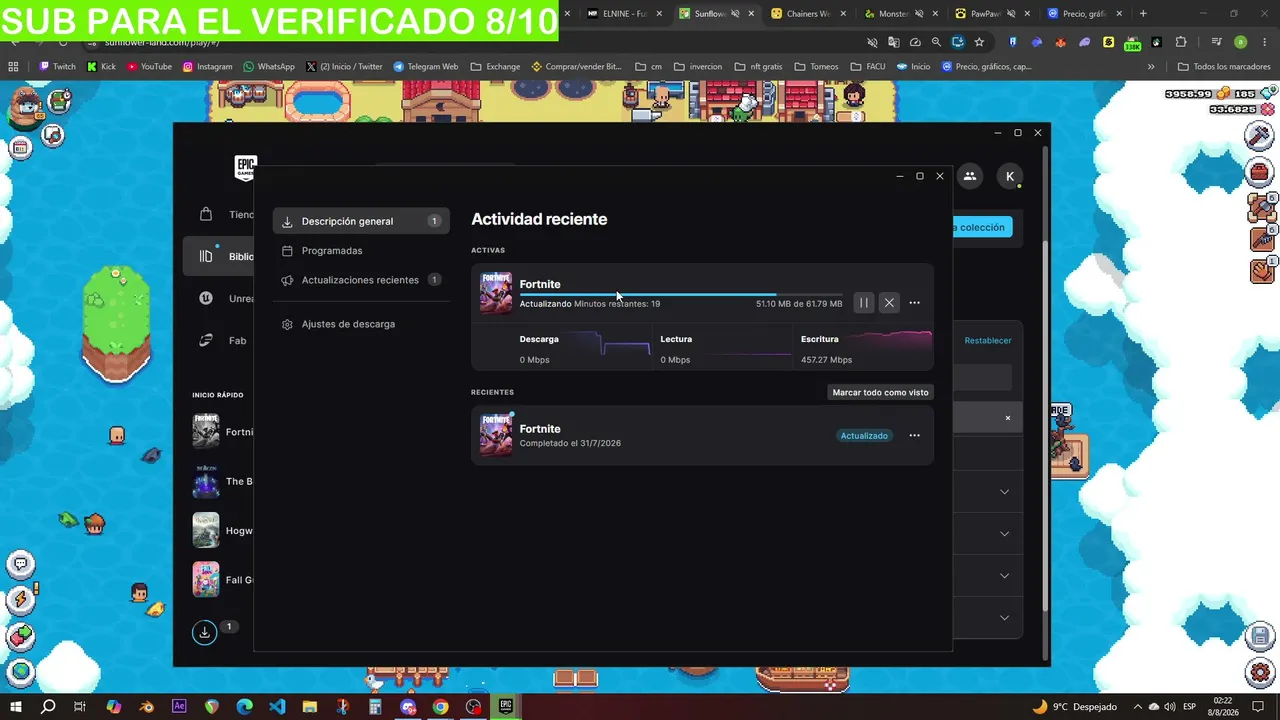Open more options for the updating Fortnite
1280x720 pixels.
914,303
